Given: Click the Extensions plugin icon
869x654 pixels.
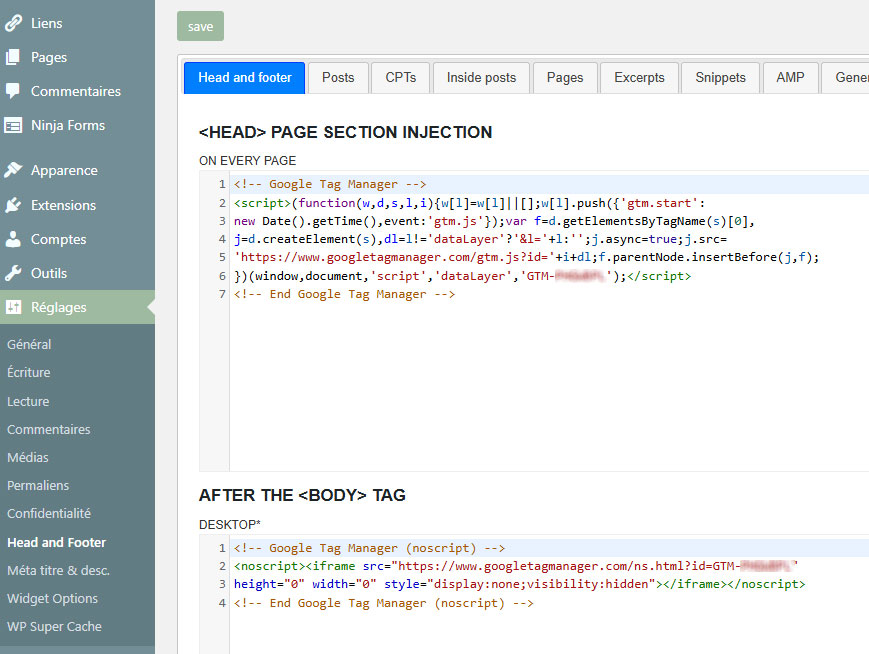Looking at the screenshot, I should [x=13, y=205].
